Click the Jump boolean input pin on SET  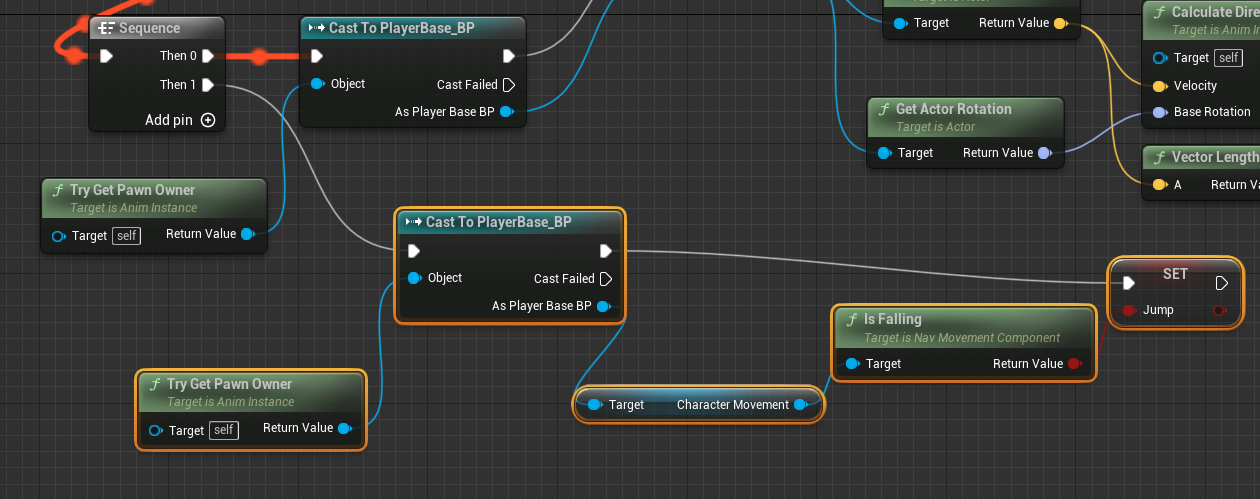(1129, 310)
